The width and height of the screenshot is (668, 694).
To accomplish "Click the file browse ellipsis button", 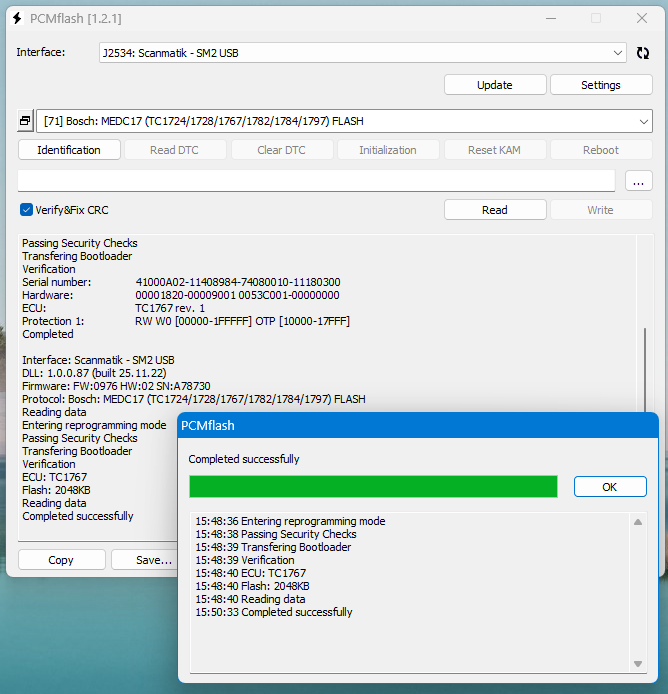I will point(638,181).
